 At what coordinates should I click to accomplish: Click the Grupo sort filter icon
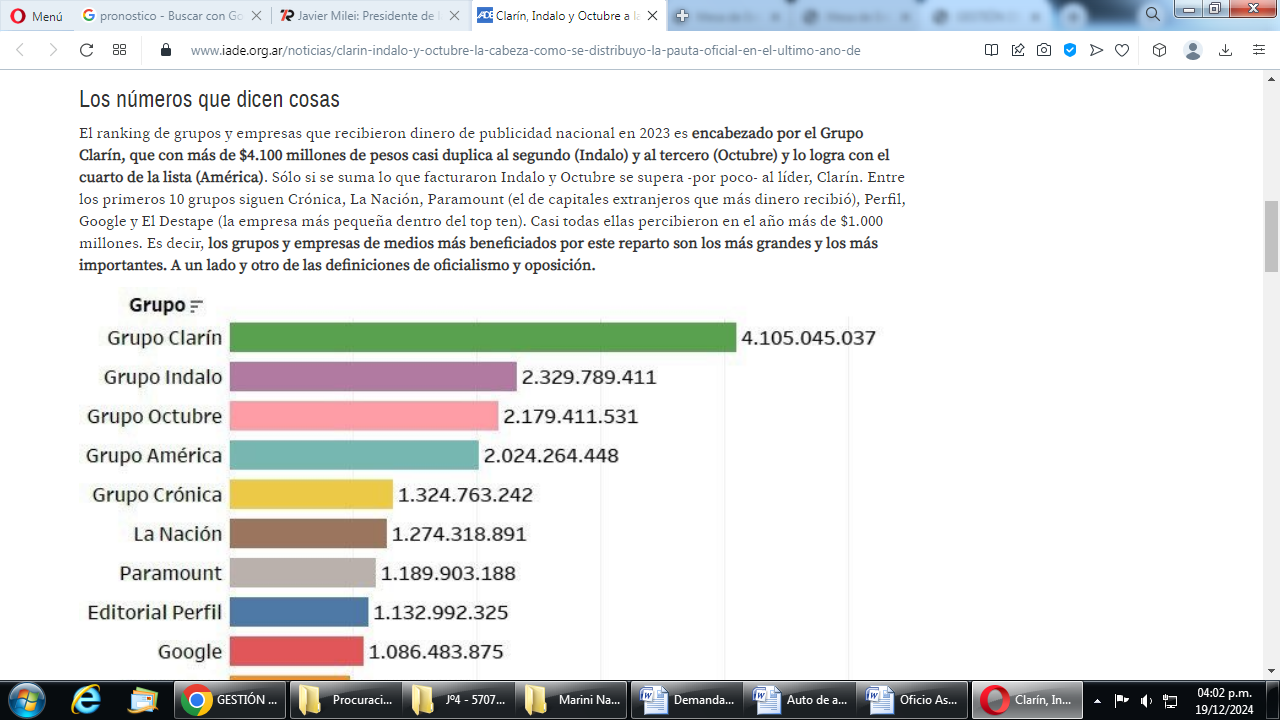pos(197,307)
